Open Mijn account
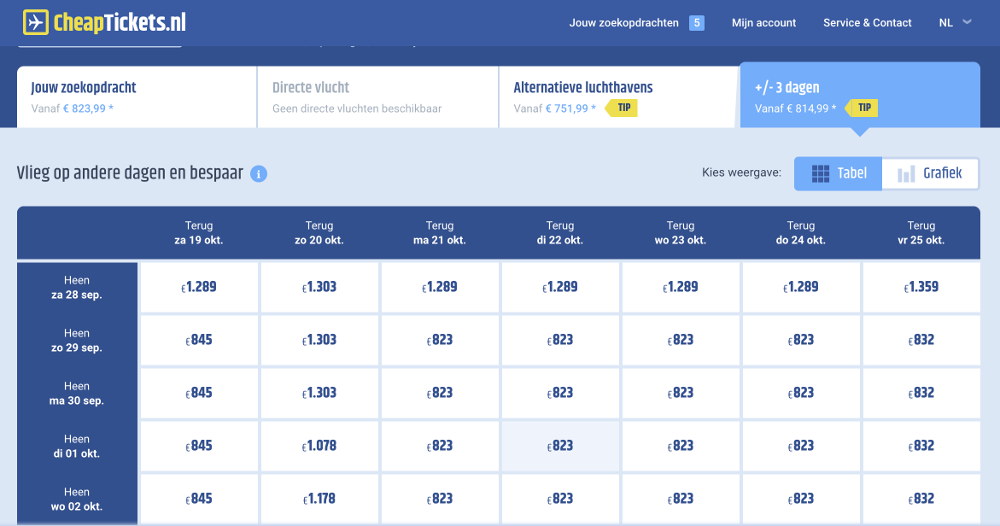Screen dimensions: 1000x526 (763, 23)
